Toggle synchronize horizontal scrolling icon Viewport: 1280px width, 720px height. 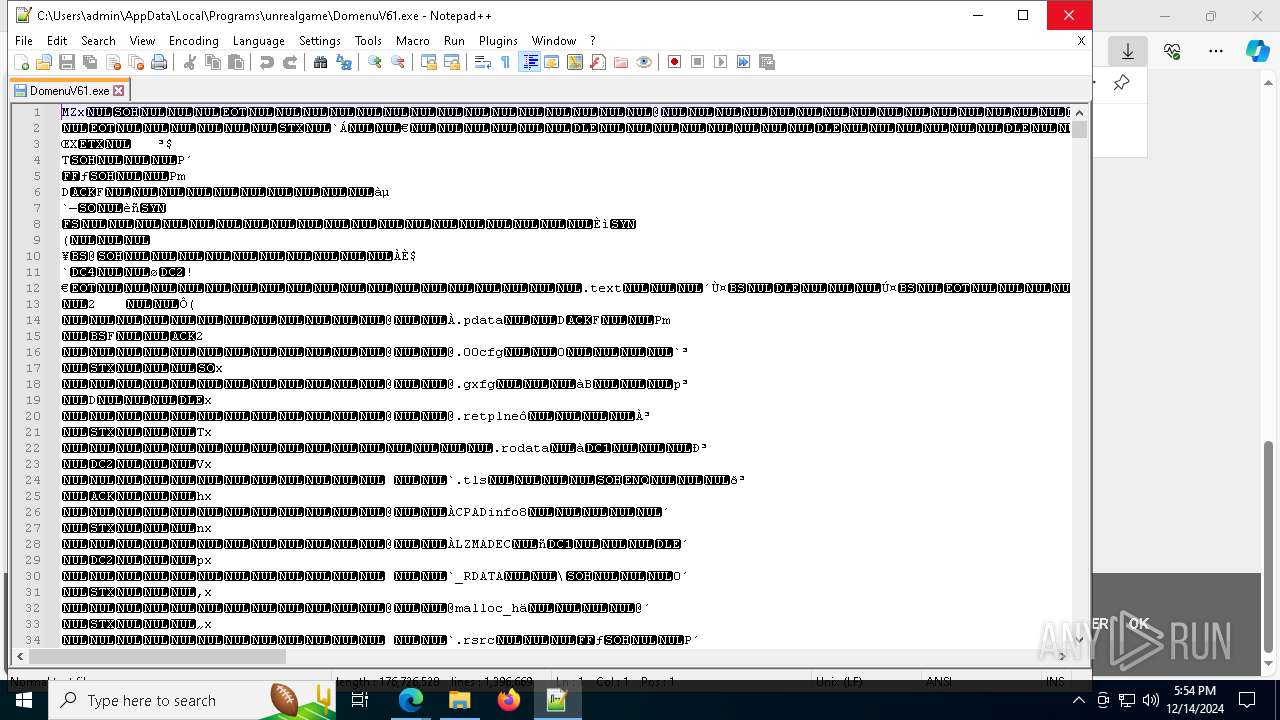(x=452, y=62)
